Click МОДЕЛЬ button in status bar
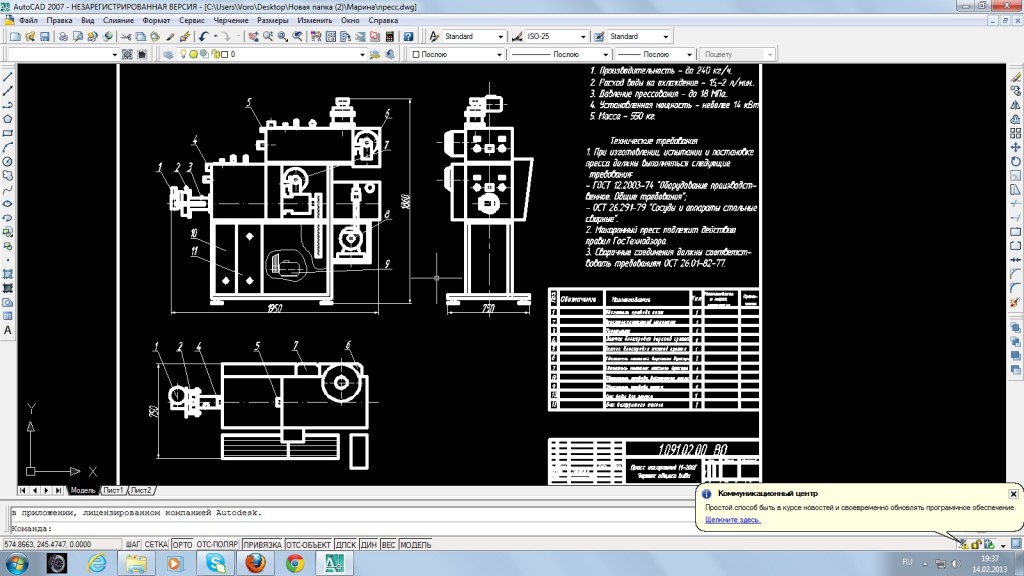This screenshot has height=576, width=1024. point(415,545)
